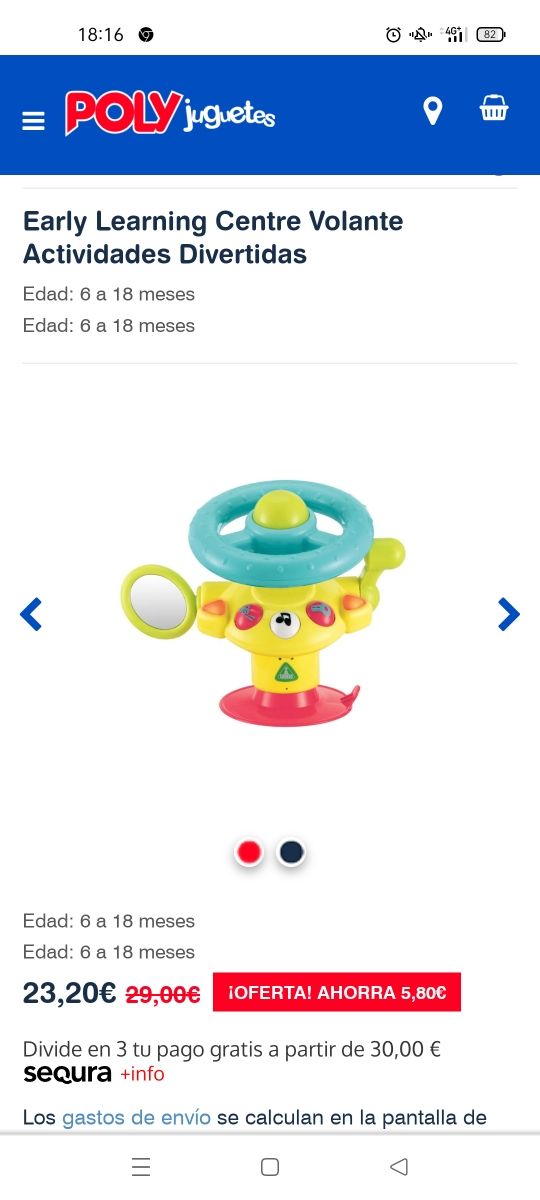The height and width of the screenshot is (1200, 540).
Task: Open the gastos de envío link
Action: pyautogui.click(x=136, y=1117)
